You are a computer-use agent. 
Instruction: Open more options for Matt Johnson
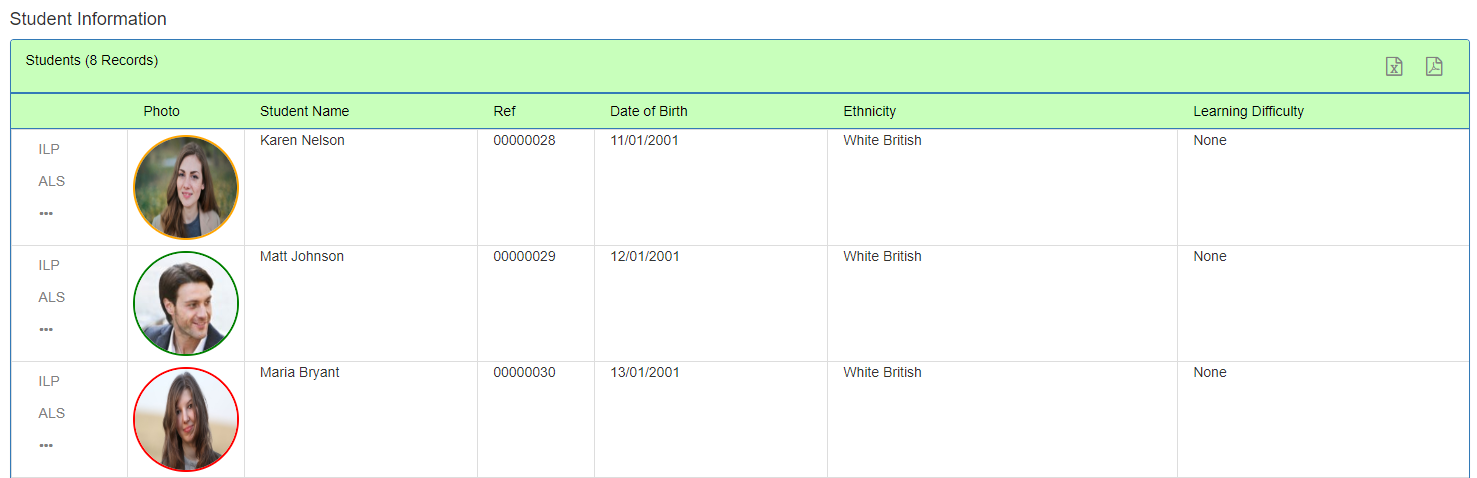46,329
